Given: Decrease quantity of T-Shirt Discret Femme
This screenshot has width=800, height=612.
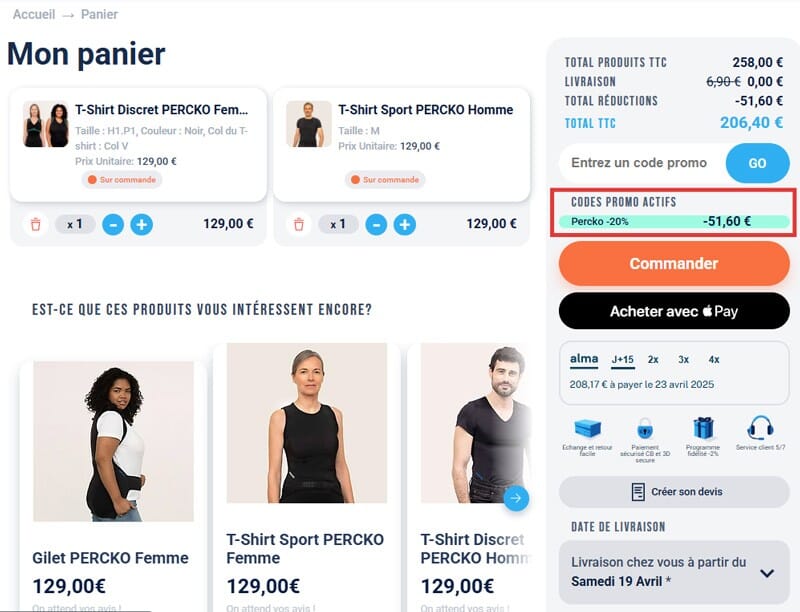Looking at the screenshot, I should (113, 224).
